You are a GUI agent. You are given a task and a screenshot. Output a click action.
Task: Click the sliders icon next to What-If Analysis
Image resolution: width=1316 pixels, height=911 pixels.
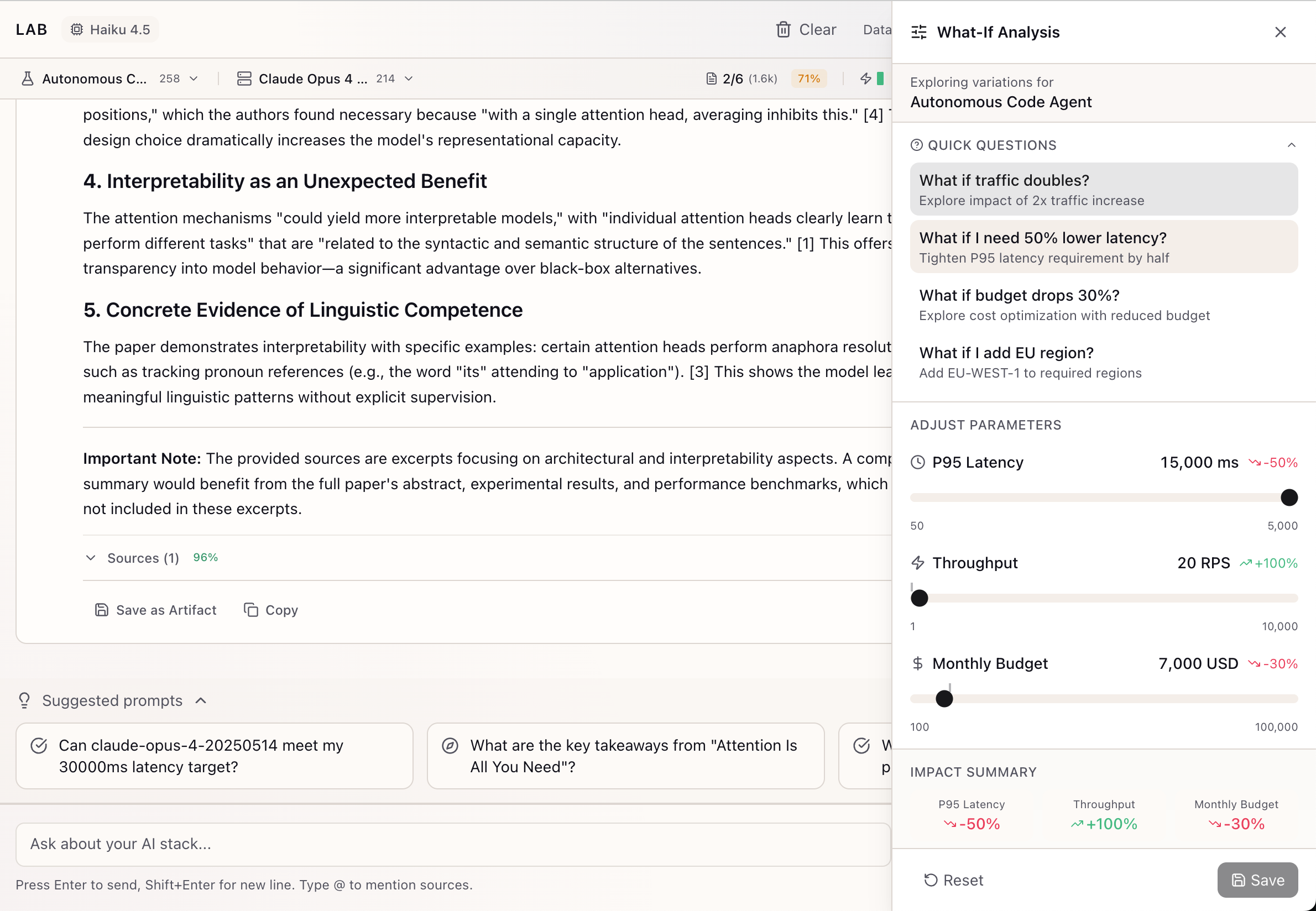918,33
